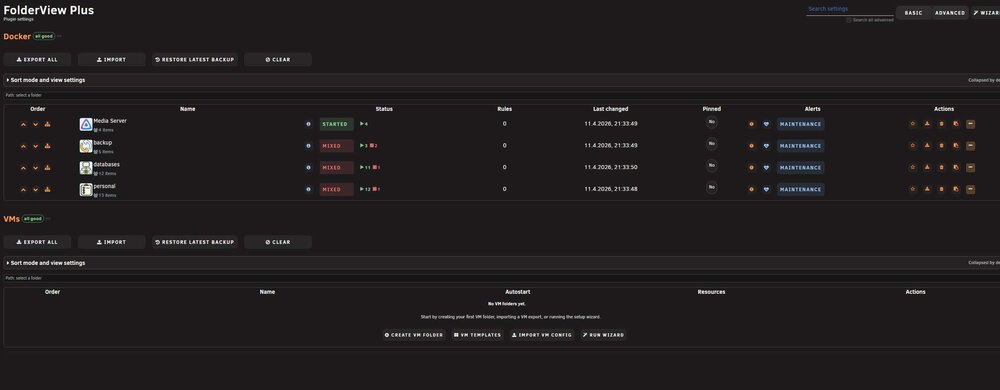Focus the Search settings field
The width and height of the screenshot is (1000, 390).
click(x=850, y=10)
